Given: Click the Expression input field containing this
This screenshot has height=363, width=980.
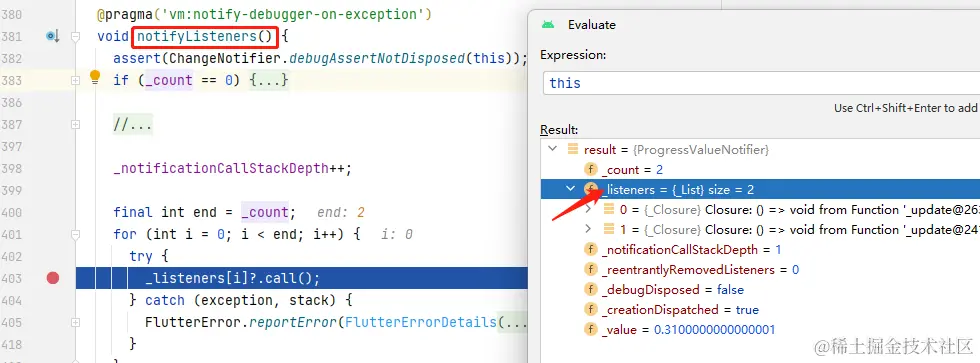Looking at the screenshot, I should (761, 83).
